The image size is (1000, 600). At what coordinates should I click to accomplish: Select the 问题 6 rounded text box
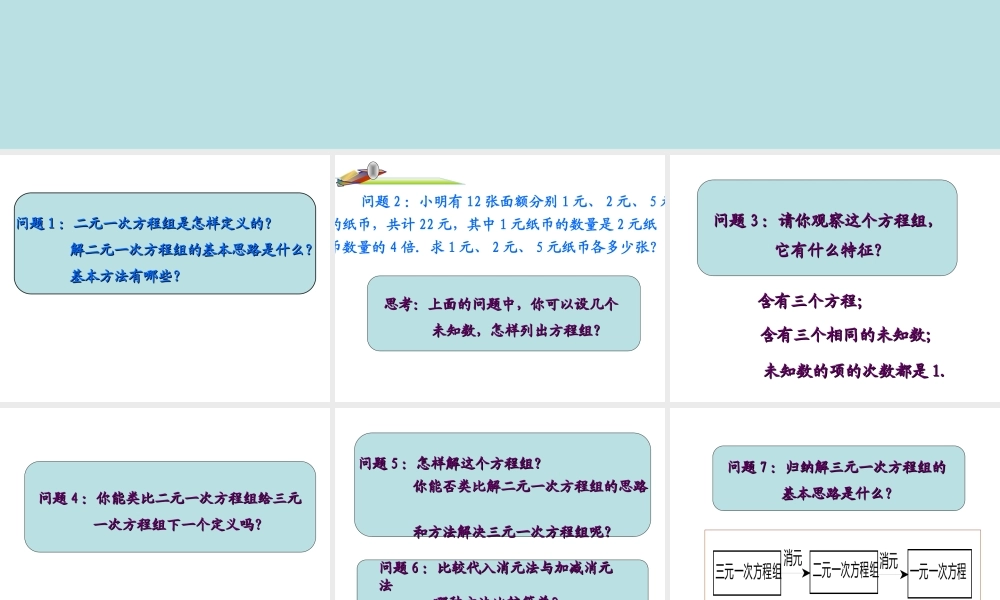pyautogui.click(x=503, y=580)
